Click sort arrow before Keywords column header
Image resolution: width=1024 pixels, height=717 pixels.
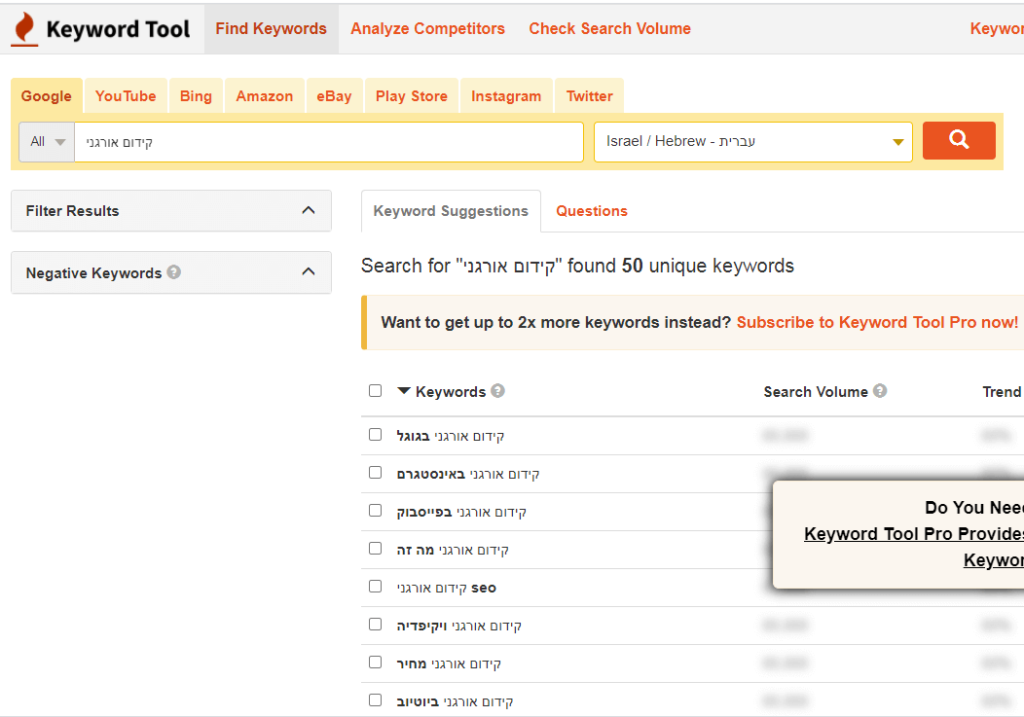[x=404, y=390]
